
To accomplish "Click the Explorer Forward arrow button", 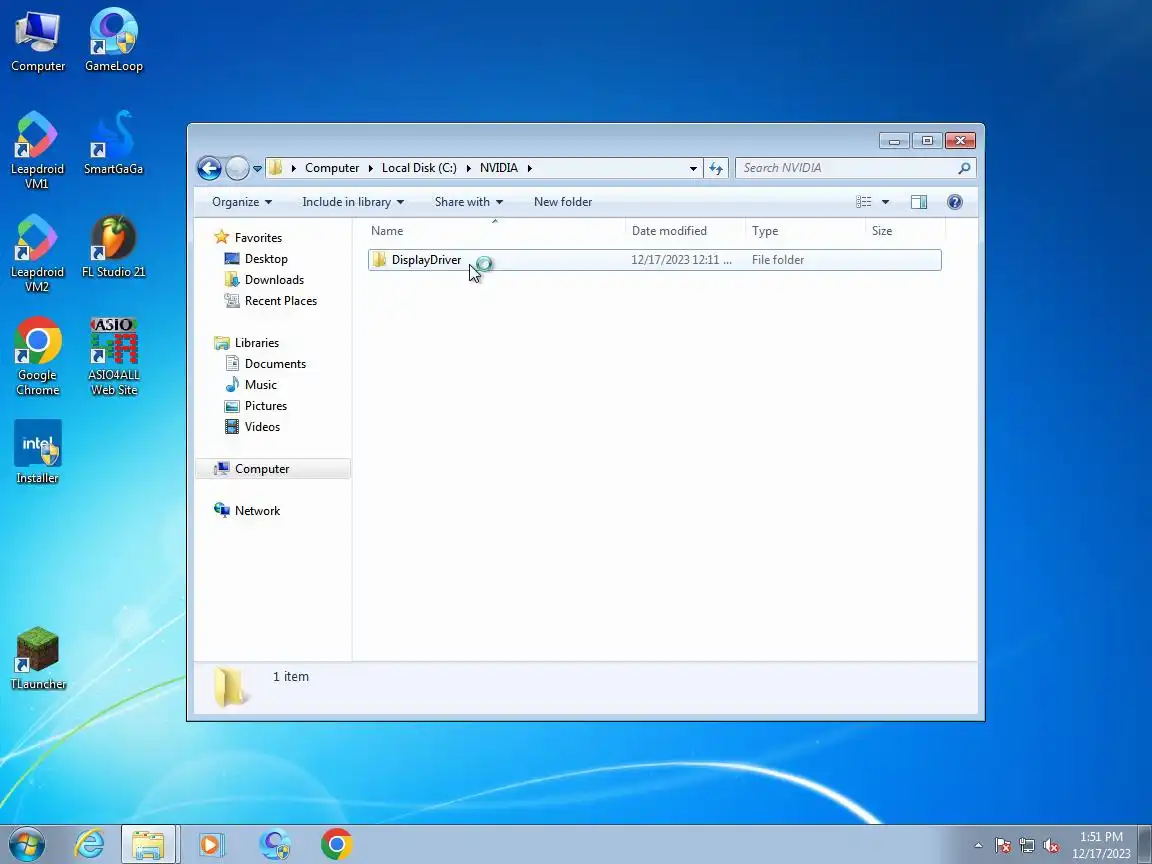I will (x=237, y=168).
